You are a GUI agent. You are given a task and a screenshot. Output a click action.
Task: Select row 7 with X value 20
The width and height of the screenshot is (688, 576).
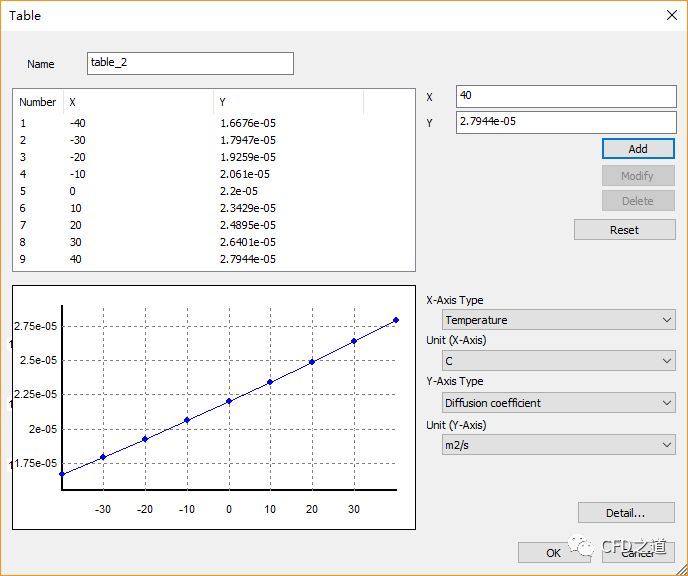pos(76,225)
